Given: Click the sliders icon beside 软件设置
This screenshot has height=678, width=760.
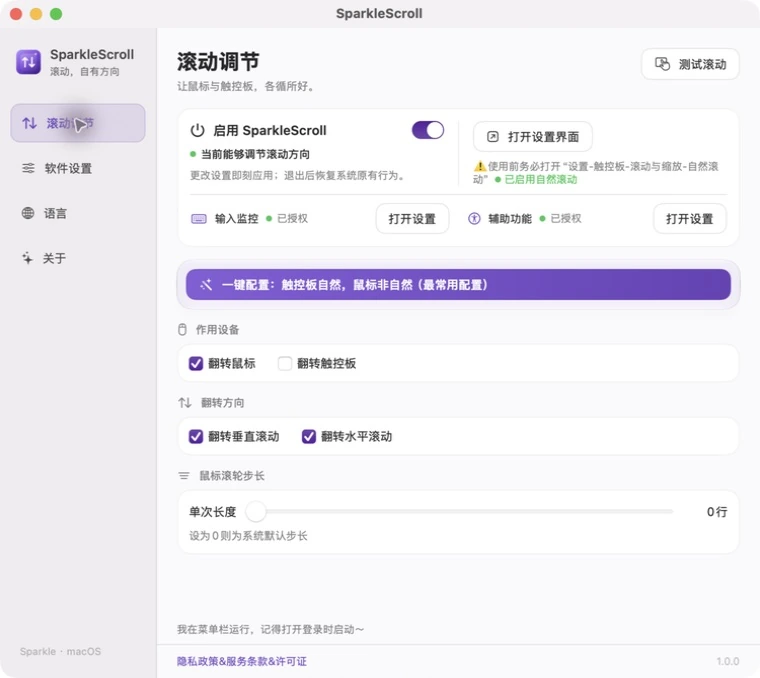Looking at the screenshot, I should (28, 168).
